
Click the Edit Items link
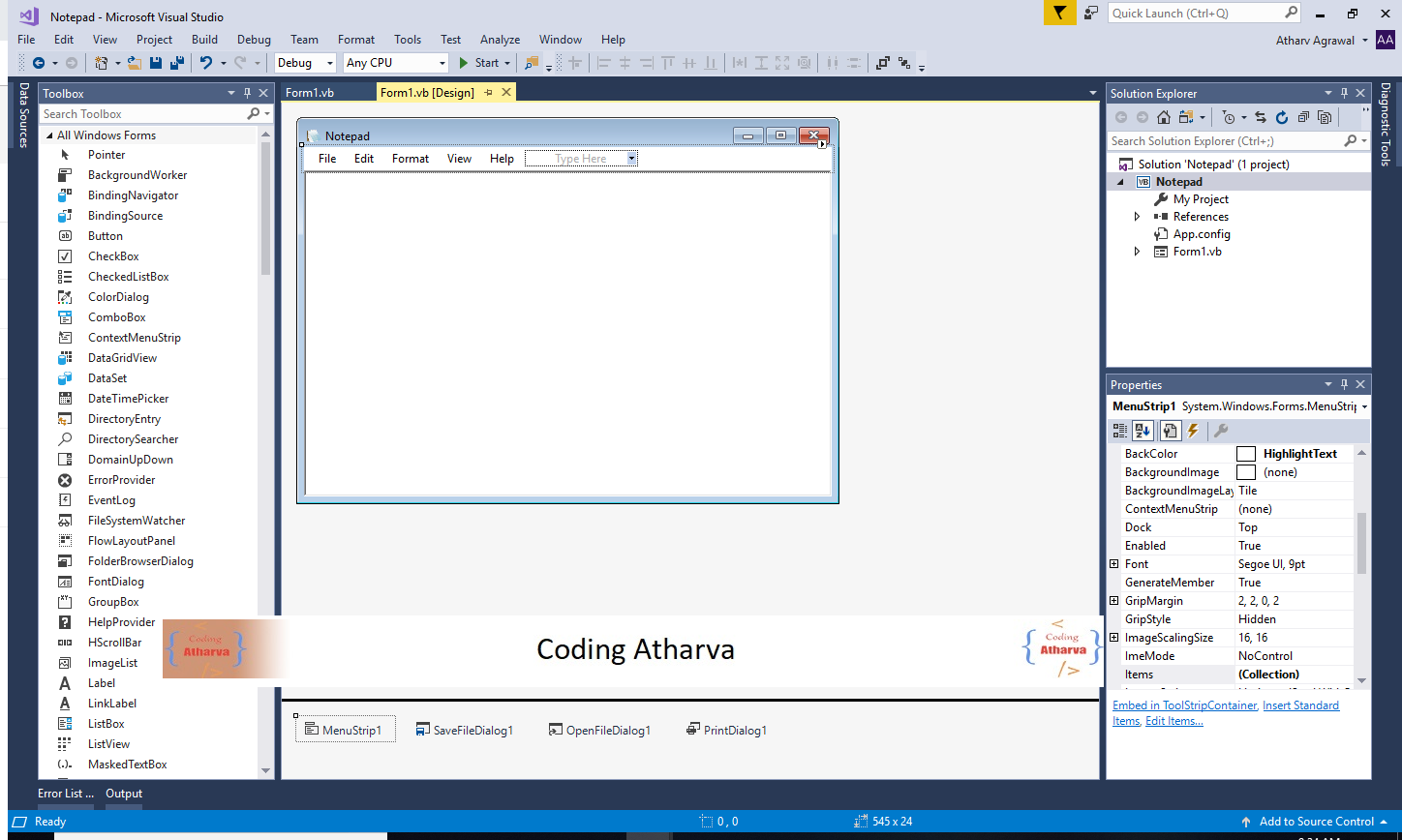pos(1174,721)
